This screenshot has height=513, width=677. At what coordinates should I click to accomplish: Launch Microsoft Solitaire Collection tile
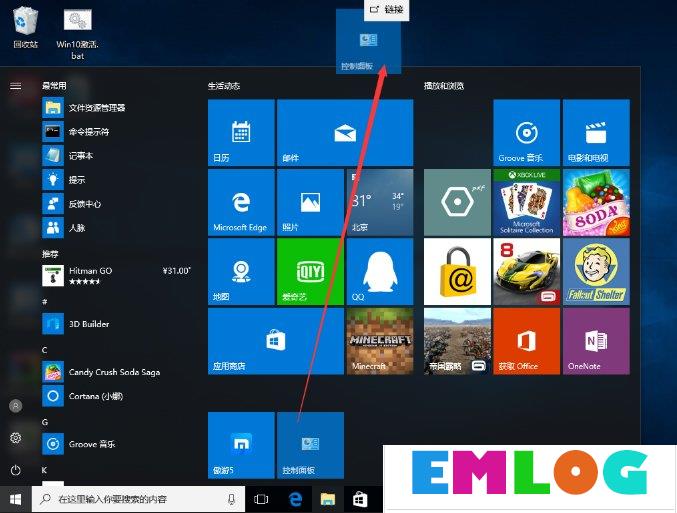click(526, 202)
